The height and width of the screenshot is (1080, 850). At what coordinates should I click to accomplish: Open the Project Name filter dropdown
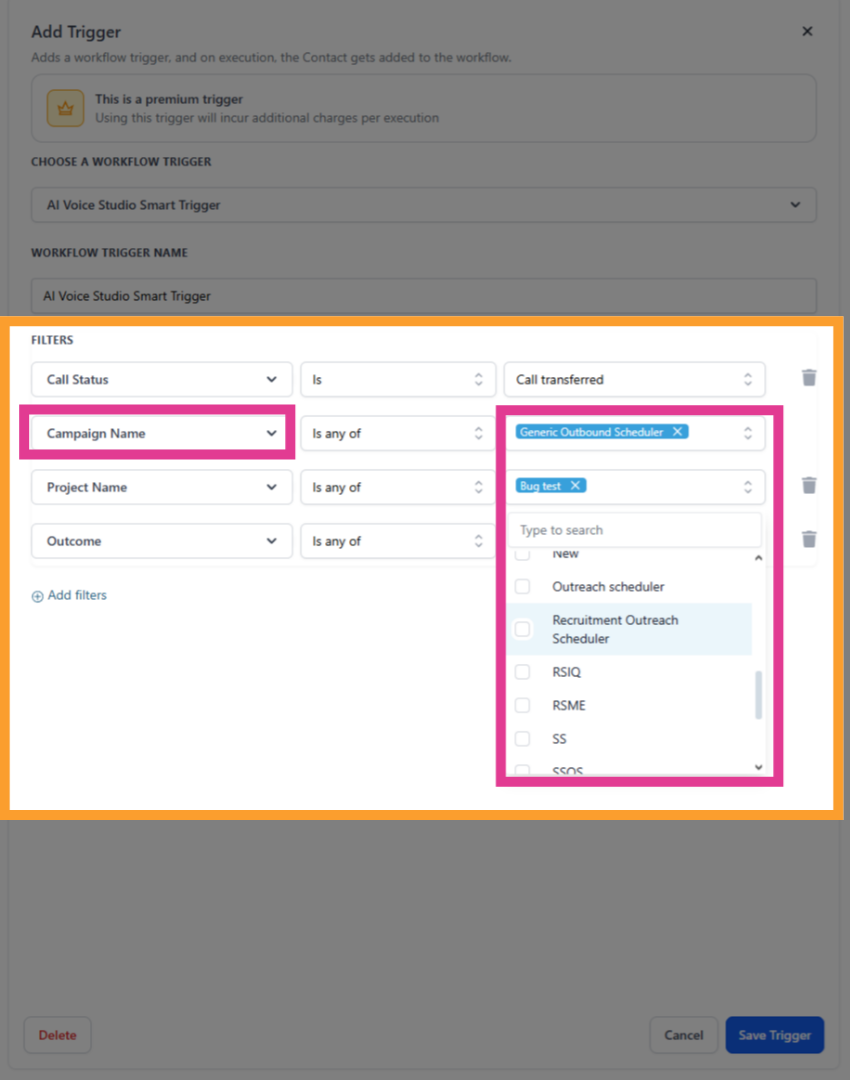(162, 487)
